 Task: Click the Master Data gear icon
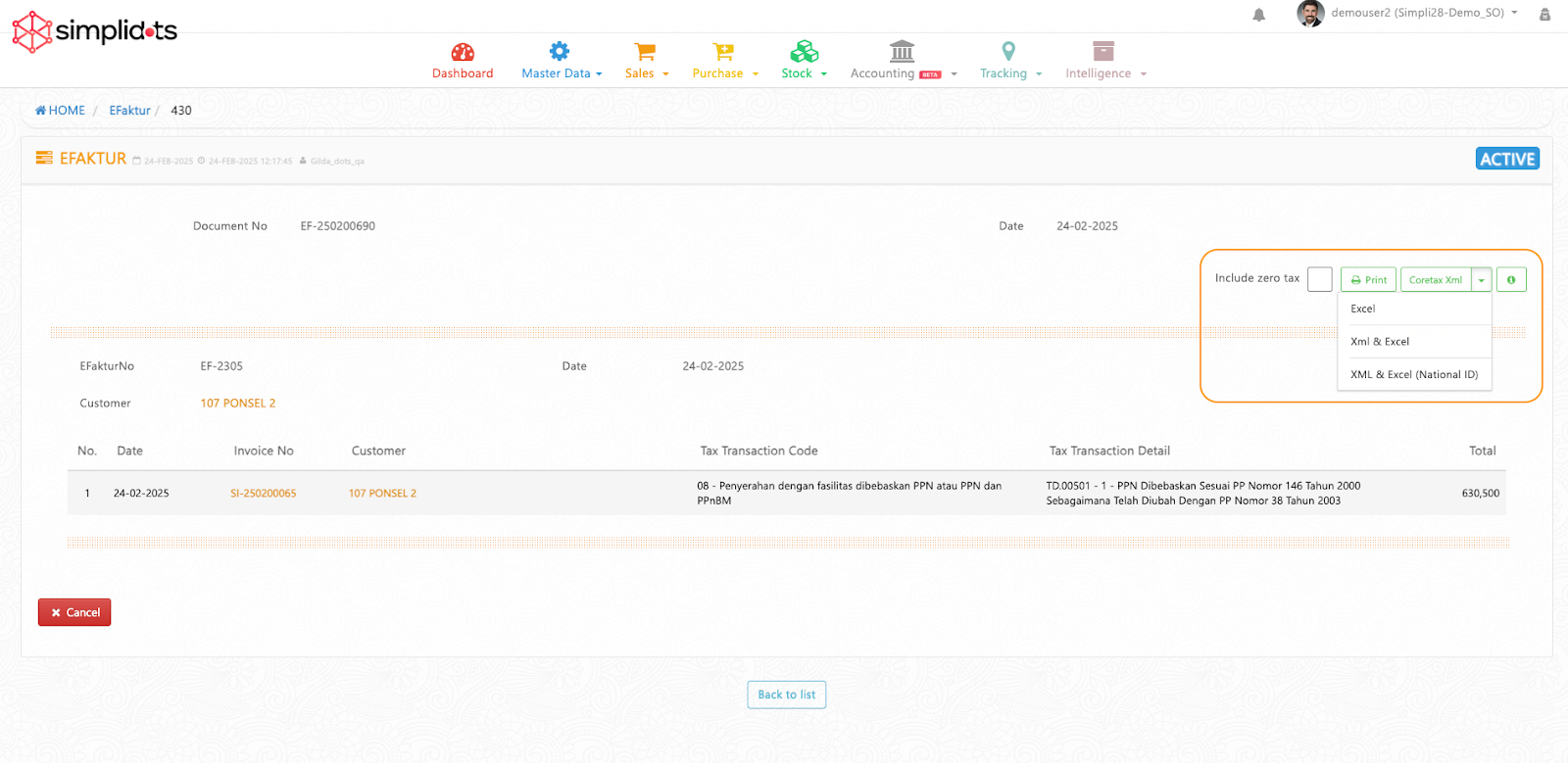click(559, 51)
